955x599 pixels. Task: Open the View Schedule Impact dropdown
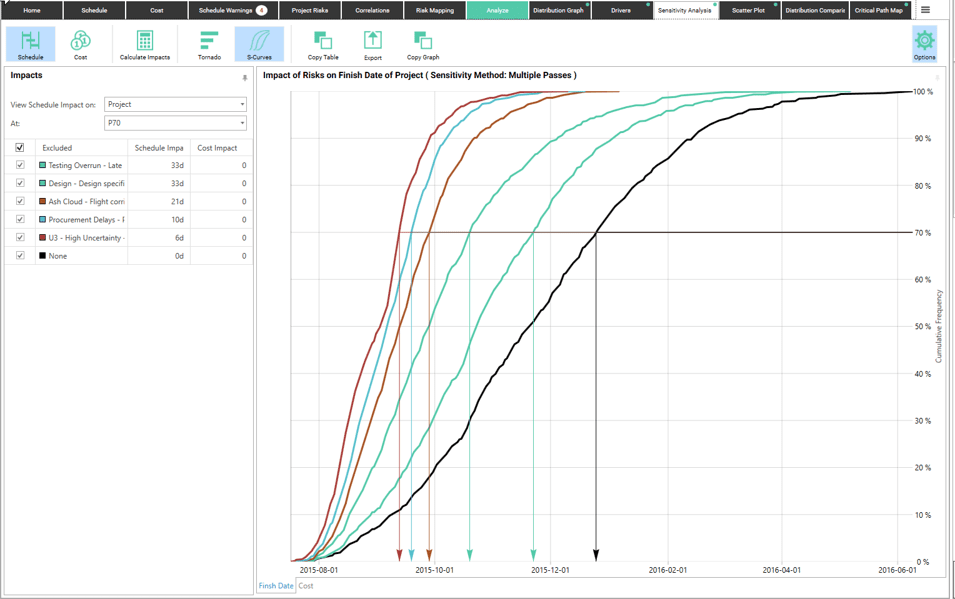point(176,104)
